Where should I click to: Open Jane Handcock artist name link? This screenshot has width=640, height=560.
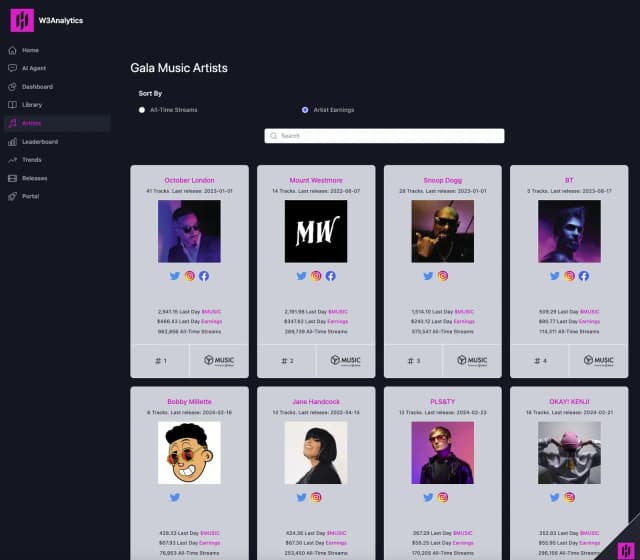[x=316, y=402]
